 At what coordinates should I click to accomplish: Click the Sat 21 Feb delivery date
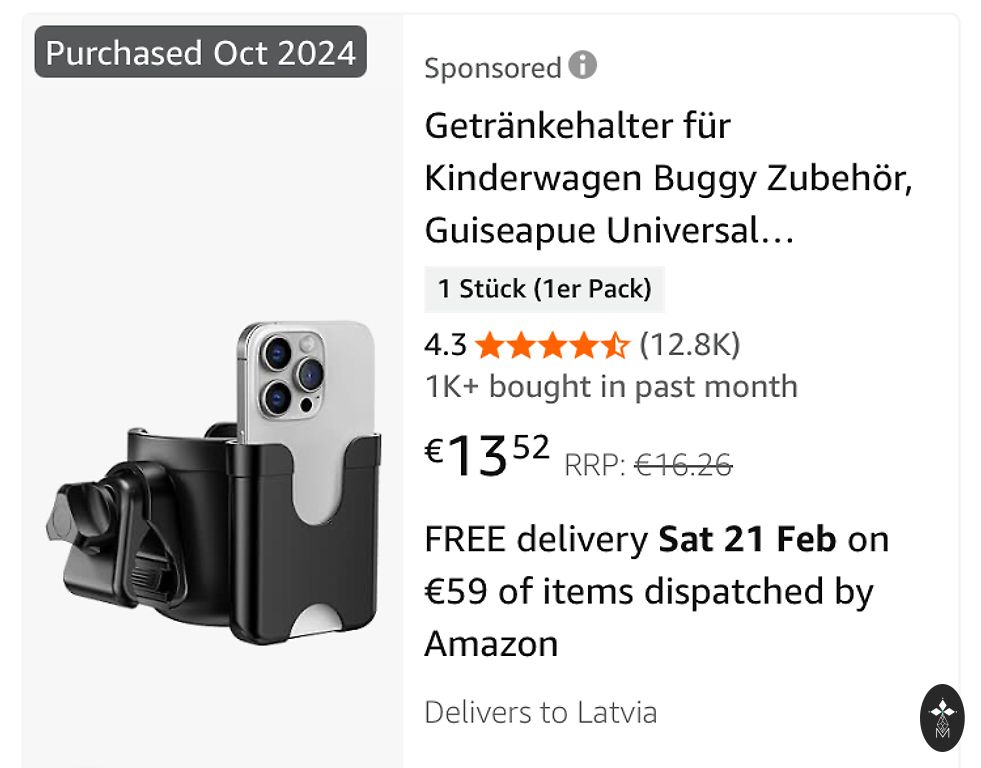pyautogui.click(x=746, y=539)
